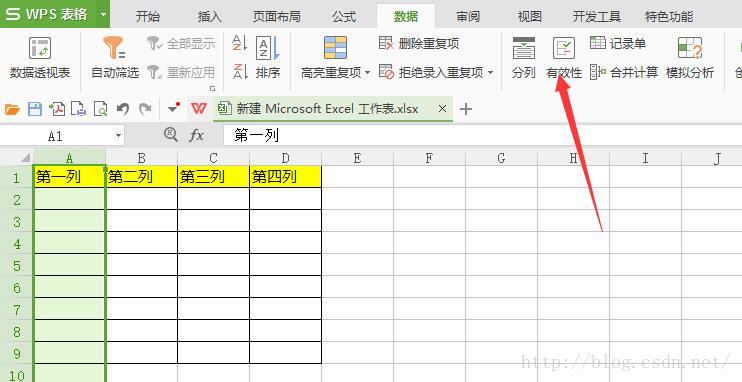Click Show All (全部显示) filter button

pyautogui.click(x=181, y=44)
